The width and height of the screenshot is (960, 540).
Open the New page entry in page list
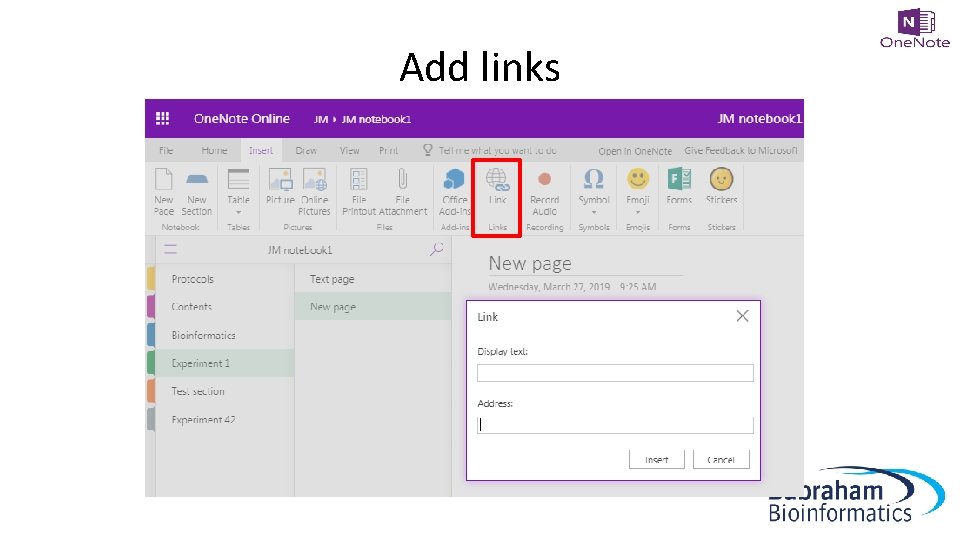coord(373,307)
